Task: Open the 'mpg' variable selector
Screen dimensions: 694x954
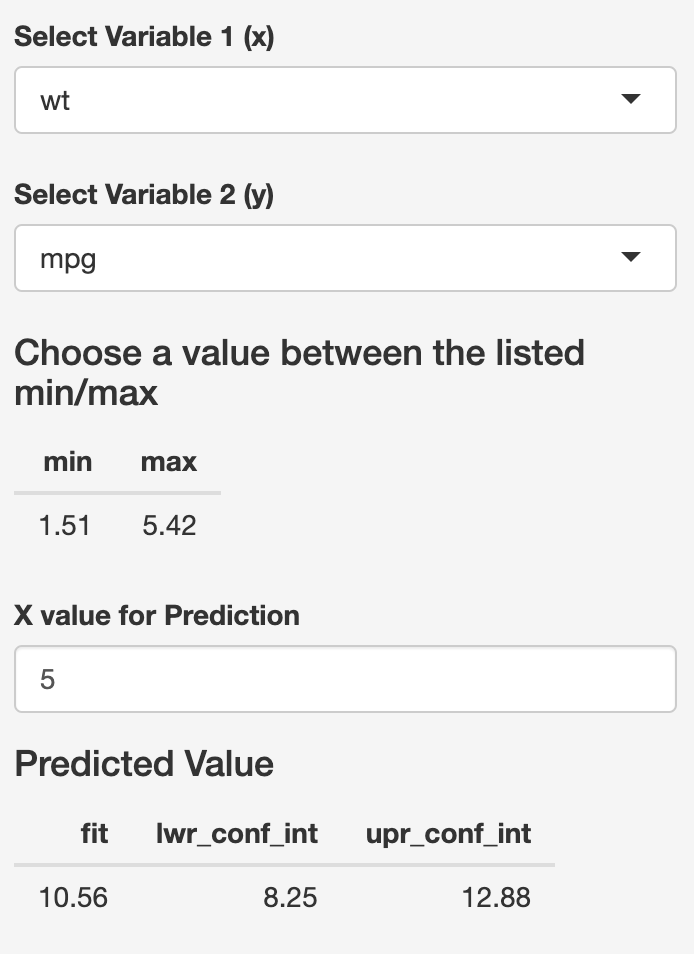Action: [x=345, y=257]
